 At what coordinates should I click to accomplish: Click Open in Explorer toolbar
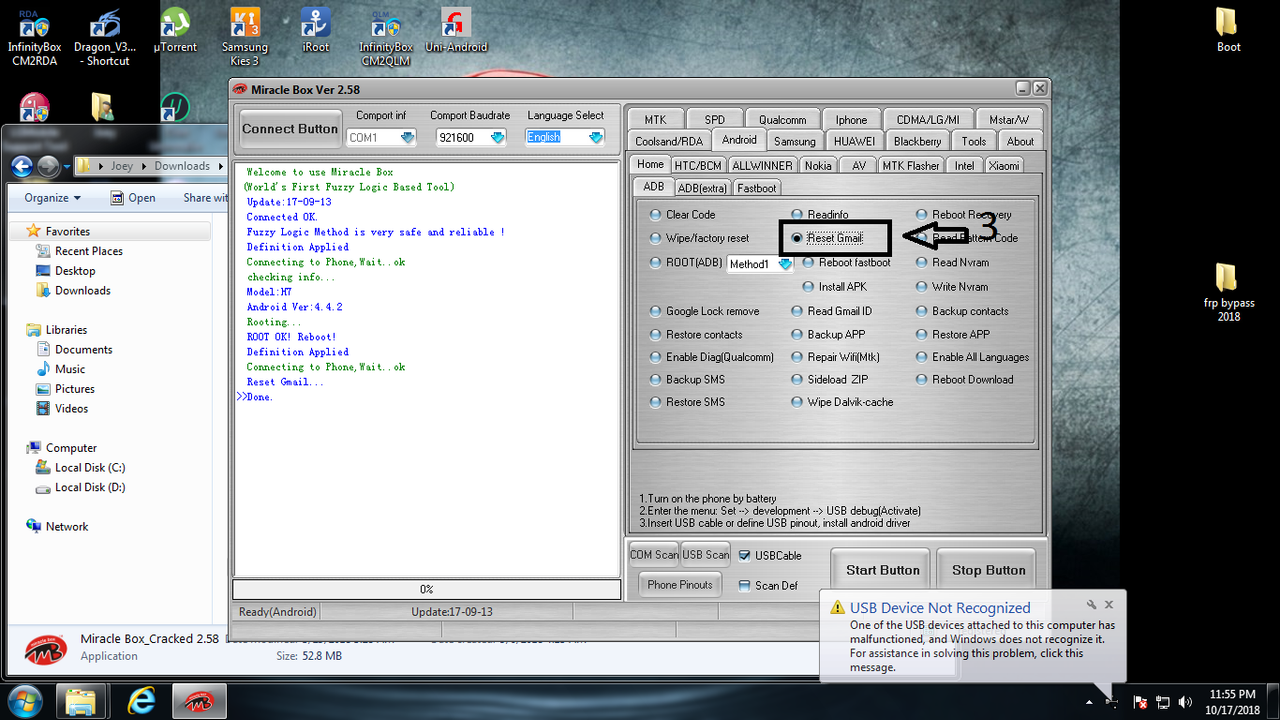click(133, 198)
